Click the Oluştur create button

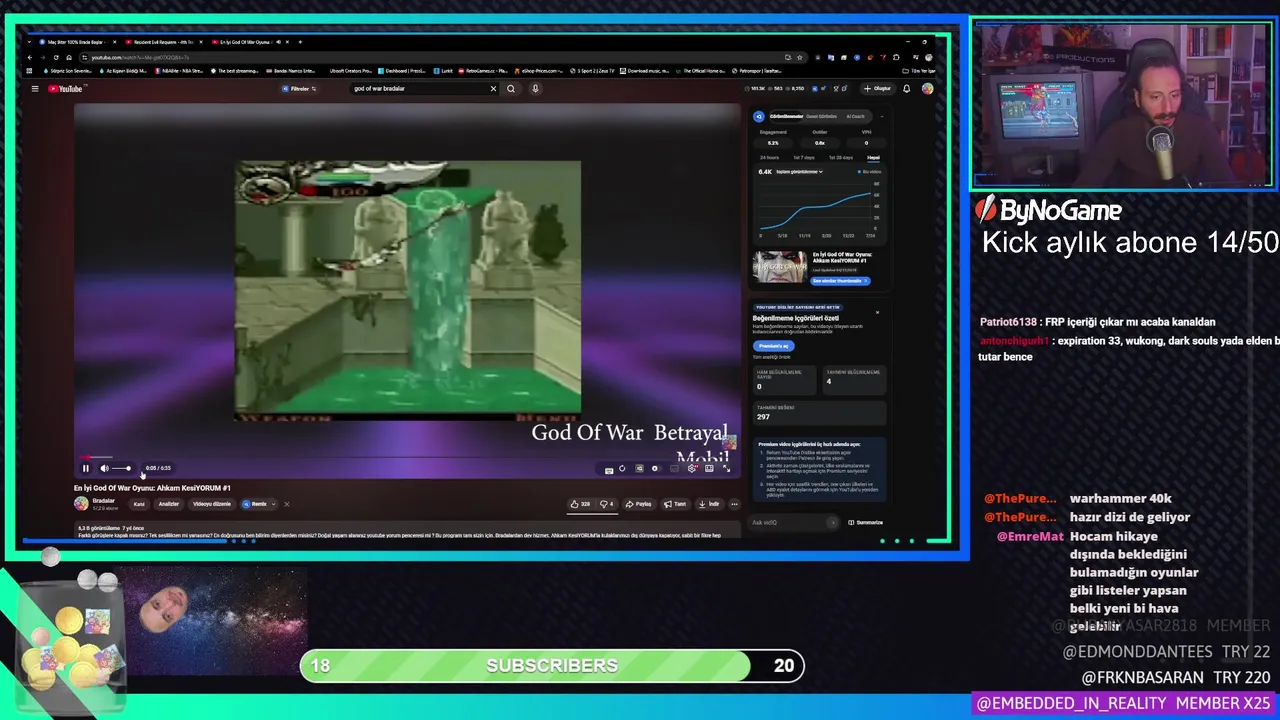coord(877,89)
